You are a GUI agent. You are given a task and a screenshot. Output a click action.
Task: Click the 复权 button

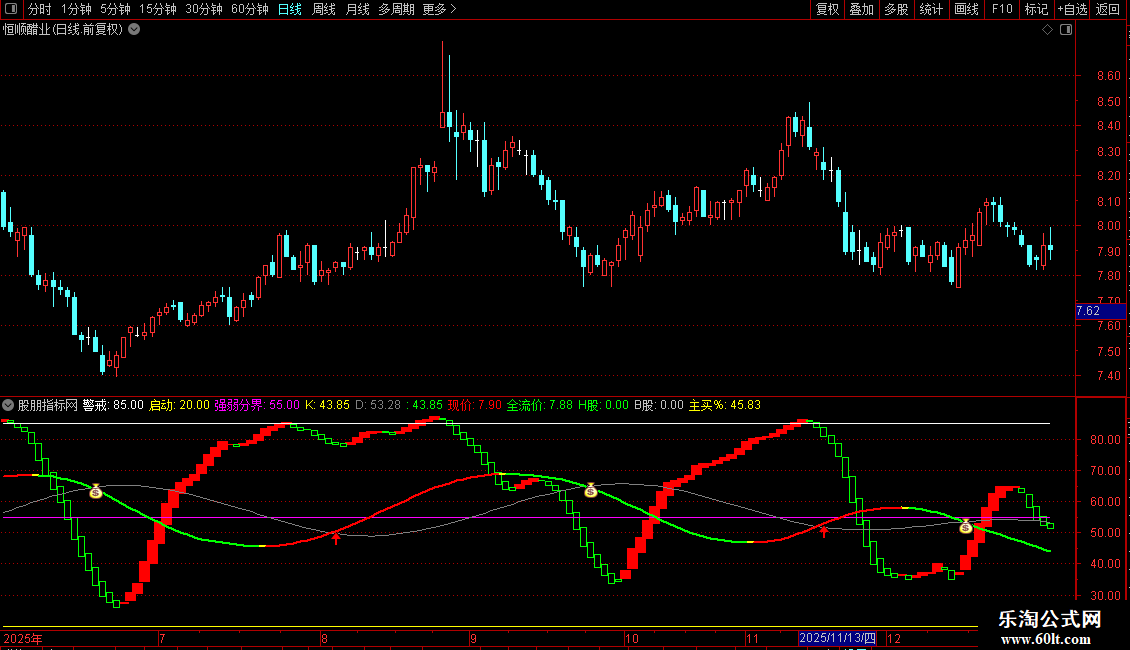(x=827, y=9)
